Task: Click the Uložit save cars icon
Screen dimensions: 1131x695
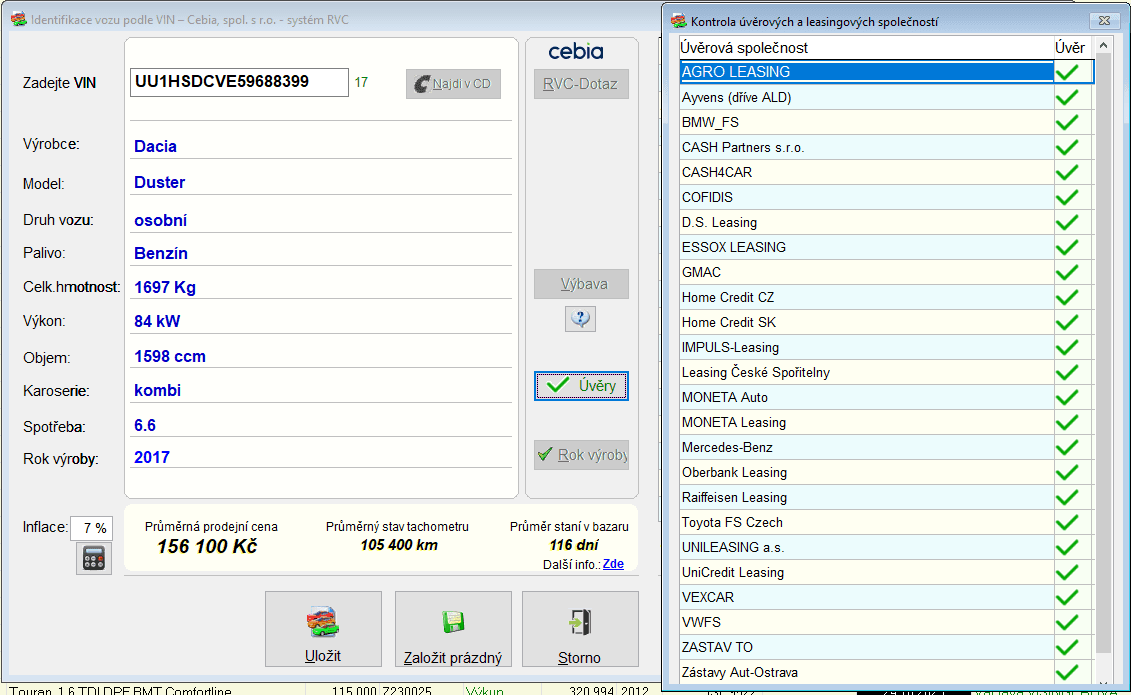Action: [322, 621]
